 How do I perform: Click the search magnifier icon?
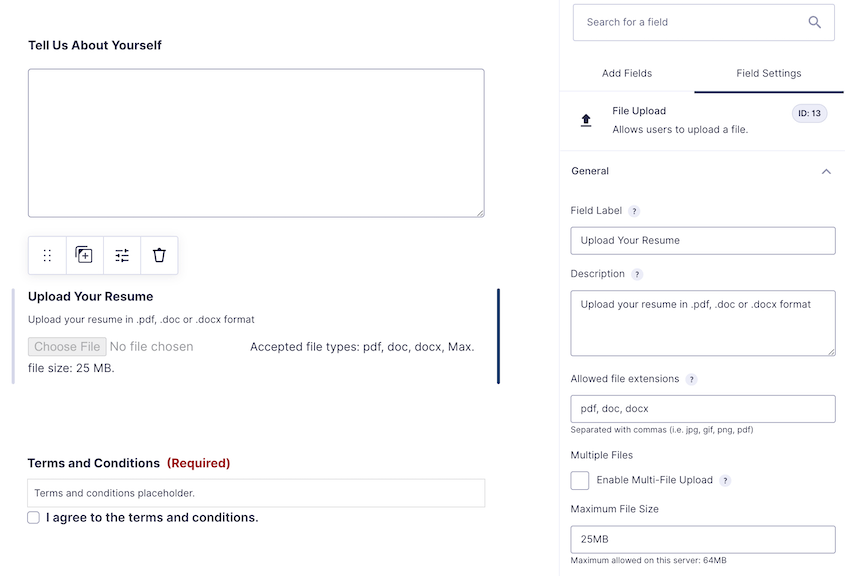815,22
